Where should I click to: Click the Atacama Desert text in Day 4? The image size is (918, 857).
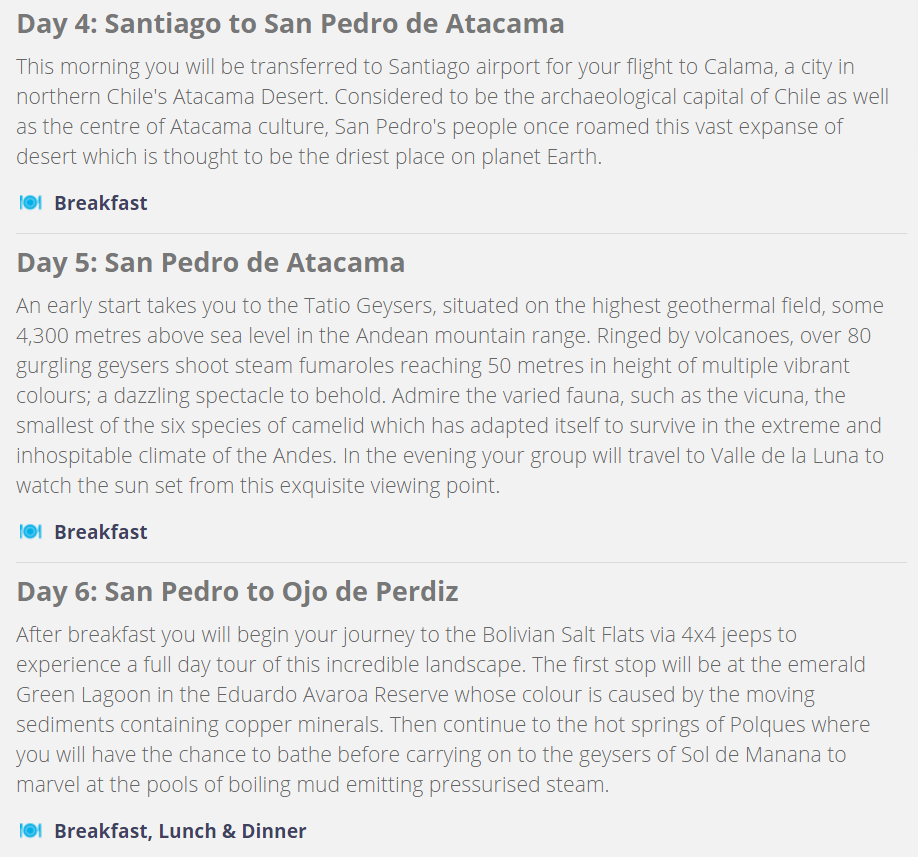click(x=249, y=97)
